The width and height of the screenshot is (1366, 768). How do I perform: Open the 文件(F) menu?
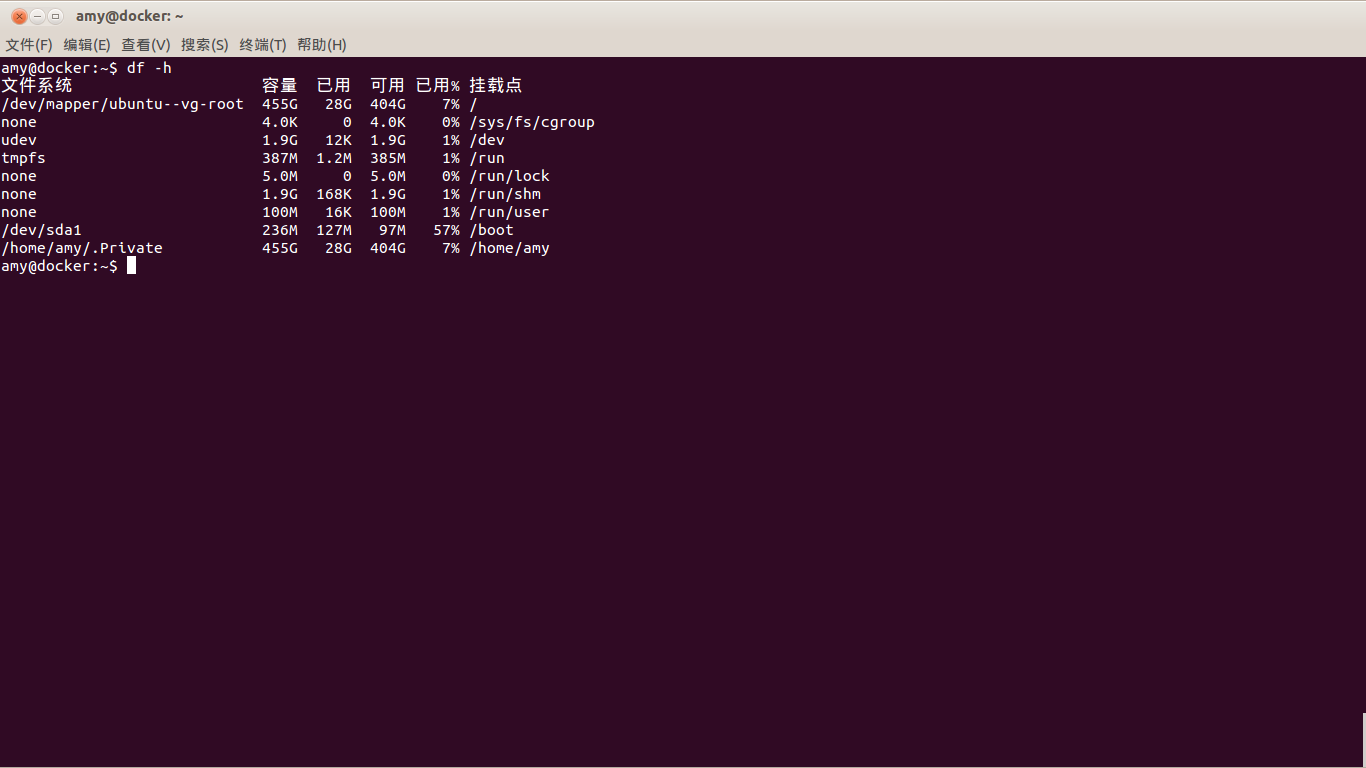click(x=28, y=45)
